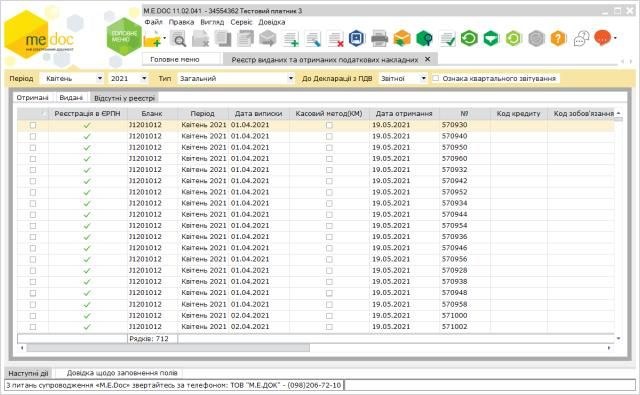640x395 pixels.
Task: Click the gray copy documents icon
Action: (223, 39)
